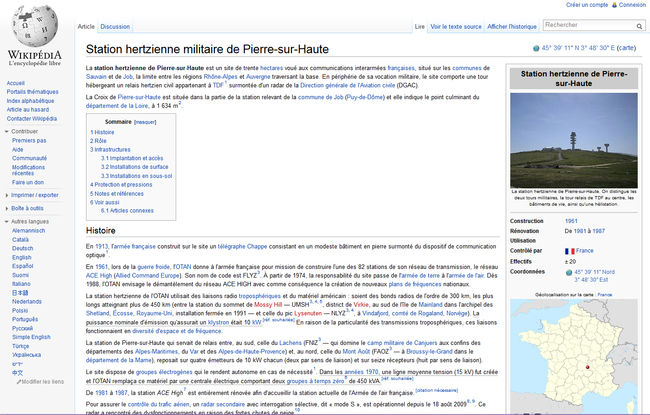
Task: Open Article au hasard
Action: pos(27,110)
